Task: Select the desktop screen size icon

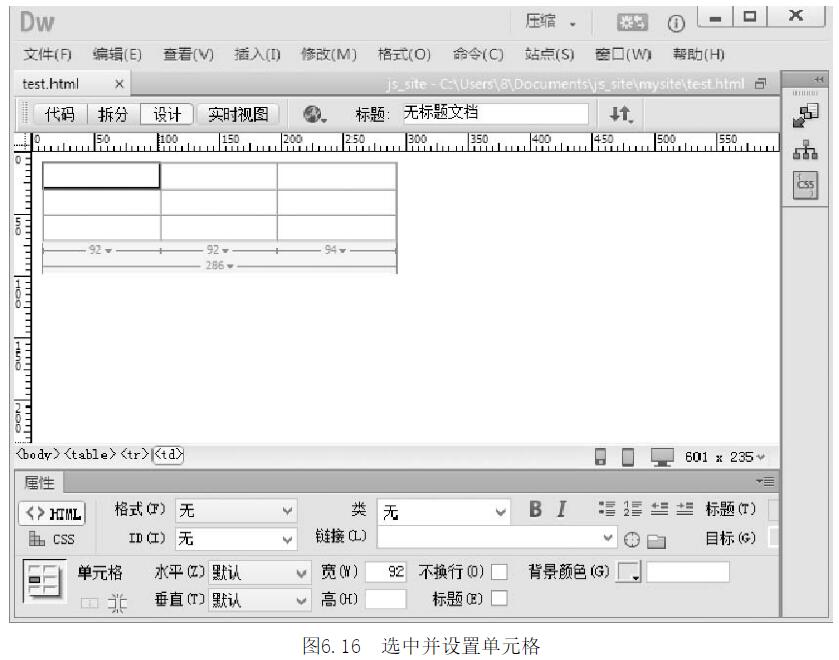Action: pos(661,457)
